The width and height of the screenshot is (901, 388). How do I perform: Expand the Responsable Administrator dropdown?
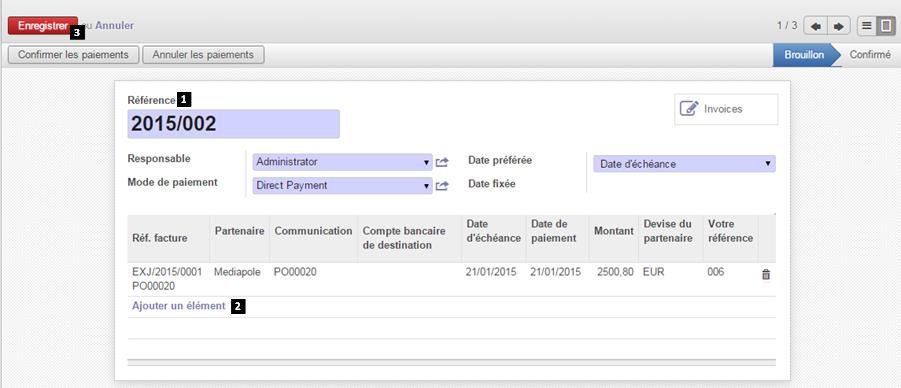342,162
